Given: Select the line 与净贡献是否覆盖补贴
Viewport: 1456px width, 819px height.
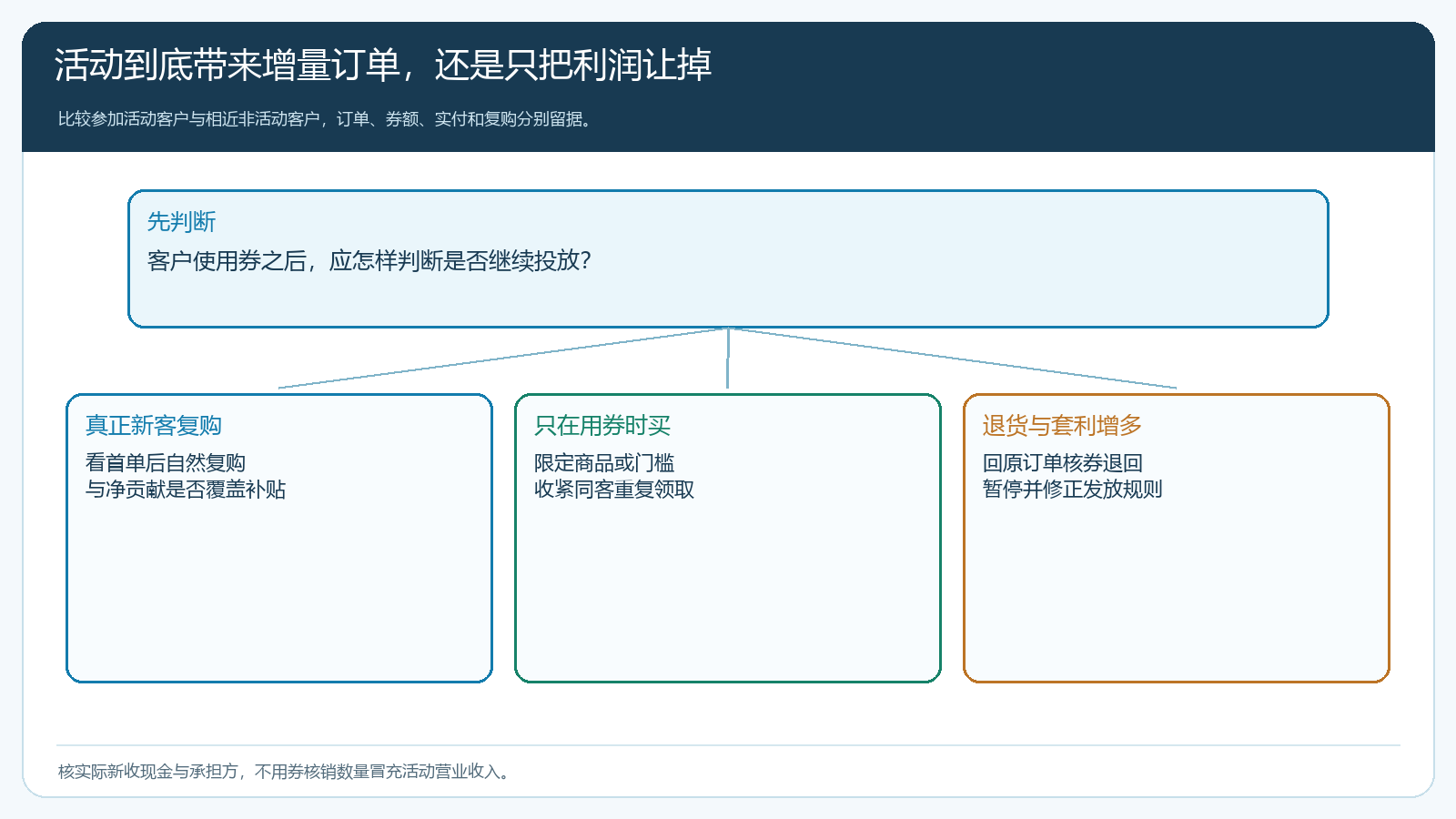Looking at the screenshot, I should [186, 490].
